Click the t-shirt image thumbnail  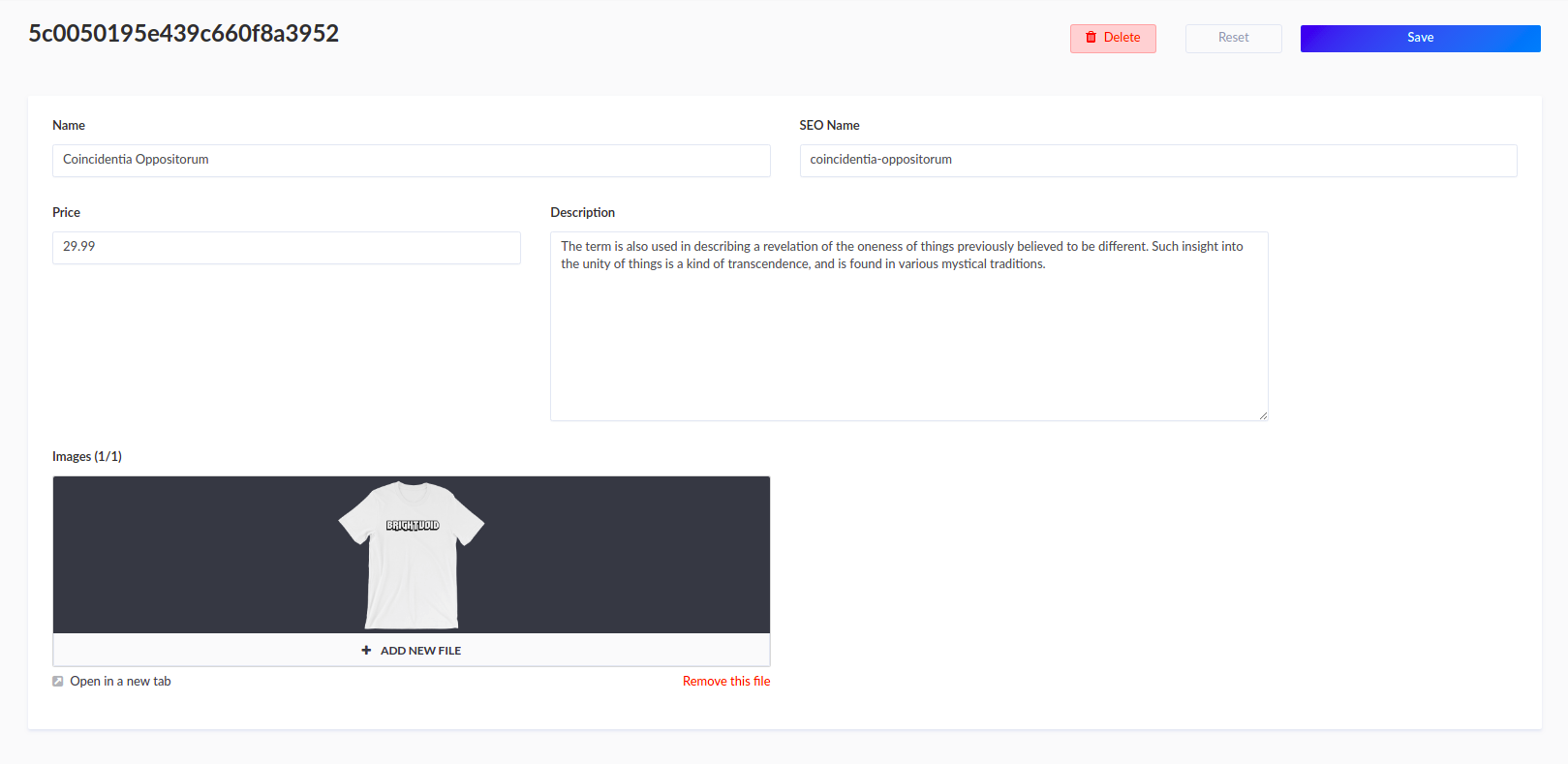pyautogui.click(x=411, y=554)
